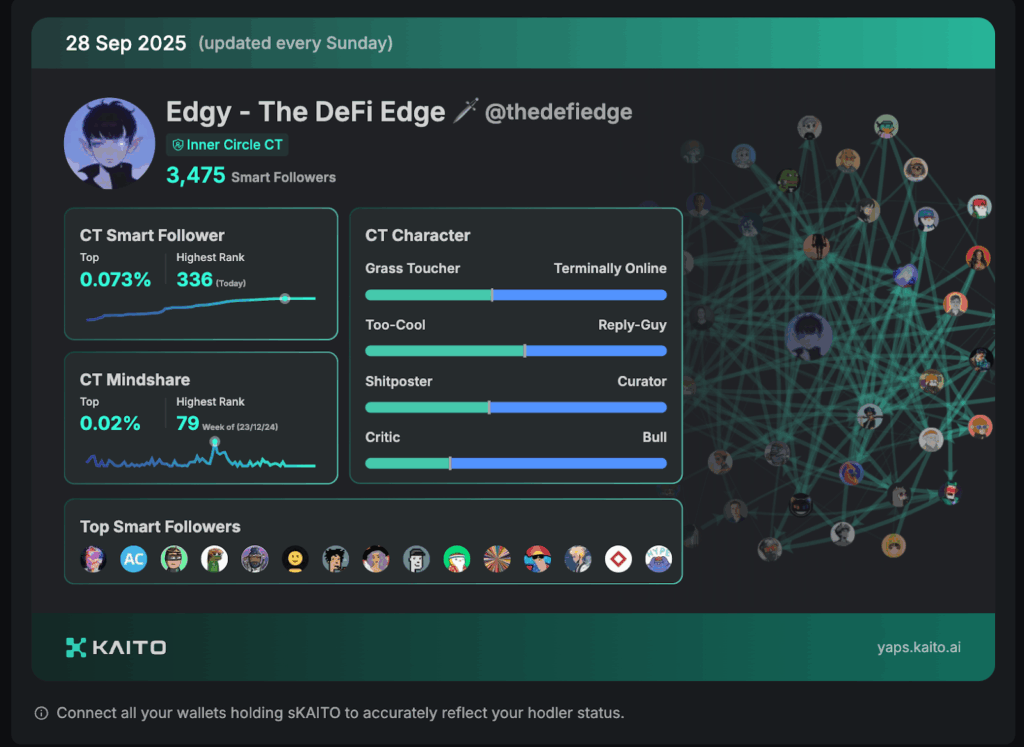
Task: Open the Pepe frog follower avatar
Action: pyautogui.click(x=214, y=559)
